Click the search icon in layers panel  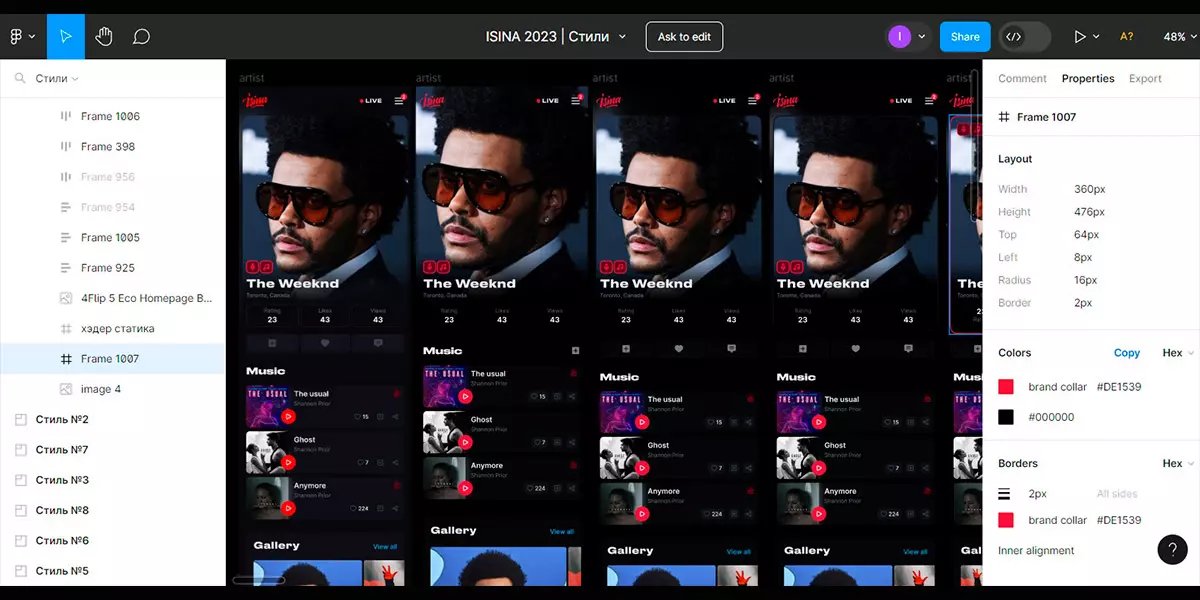click(19, 78)
